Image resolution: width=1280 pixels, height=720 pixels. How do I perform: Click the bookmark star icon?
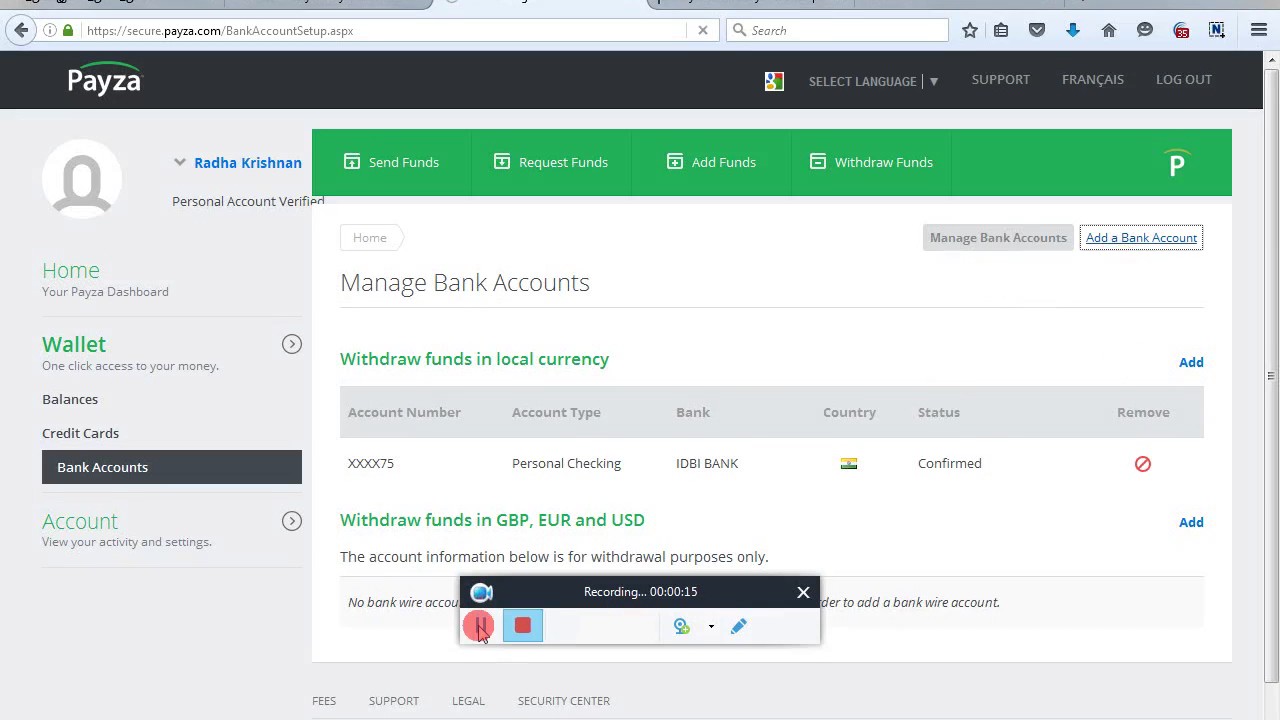pyautogui.click(x=969, y=30)
